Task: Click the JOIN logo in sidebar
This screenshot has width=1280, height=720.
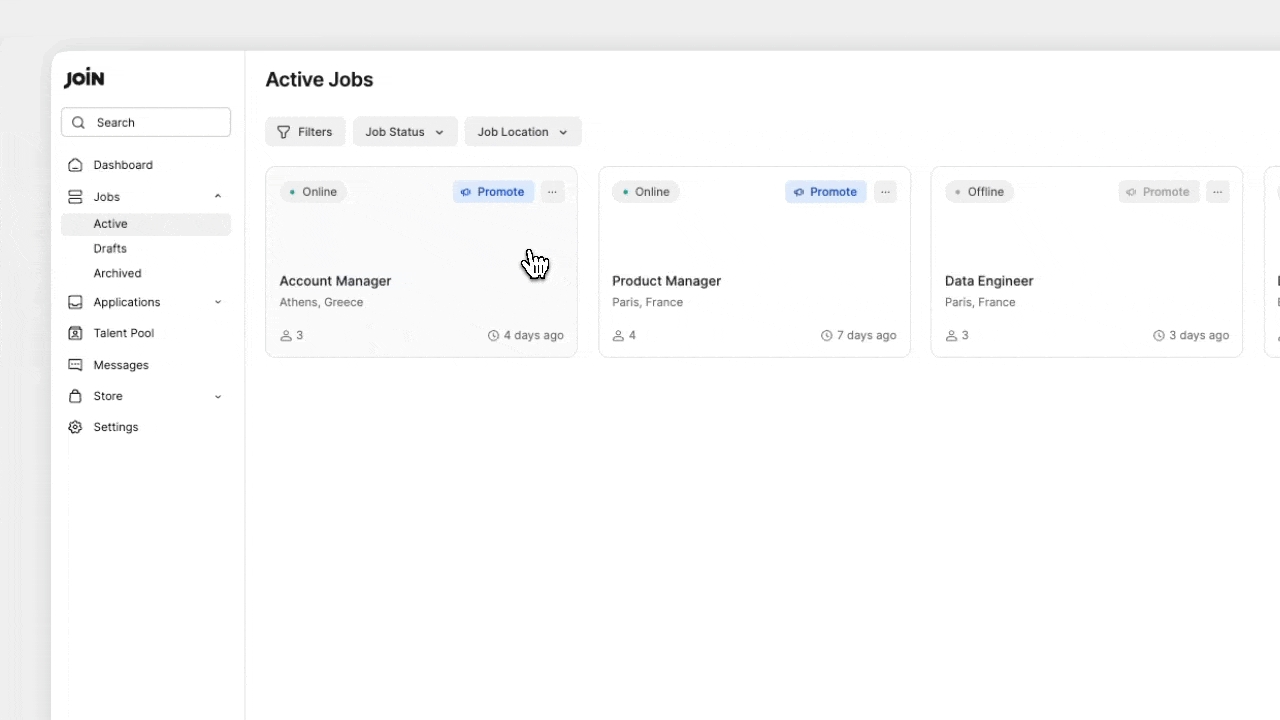Action: (x=84, y=79)
